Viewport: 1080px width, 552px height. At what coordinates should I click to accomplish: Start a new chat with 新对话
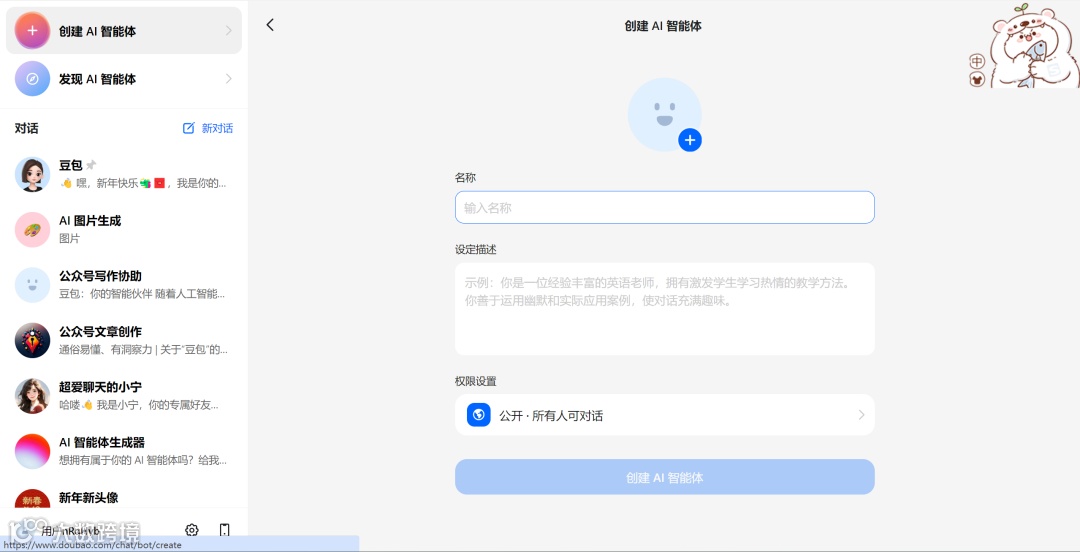[208, 128]
